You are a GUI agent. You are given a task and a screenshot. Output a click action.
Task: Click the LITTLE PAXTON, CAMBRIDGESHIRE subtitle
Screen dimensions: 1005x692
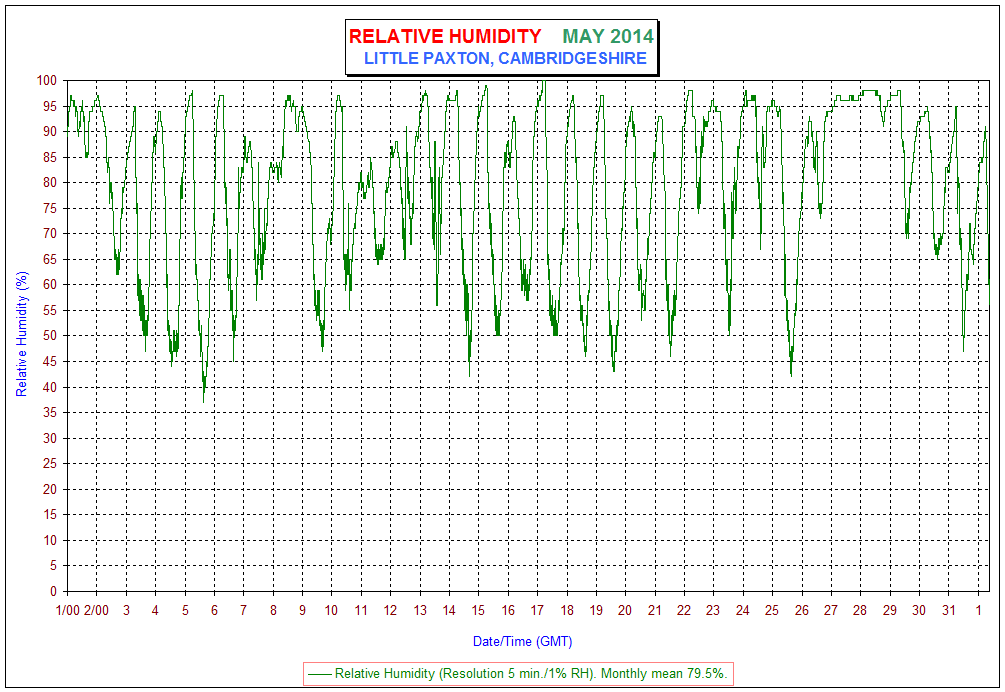tap(505, 58)
